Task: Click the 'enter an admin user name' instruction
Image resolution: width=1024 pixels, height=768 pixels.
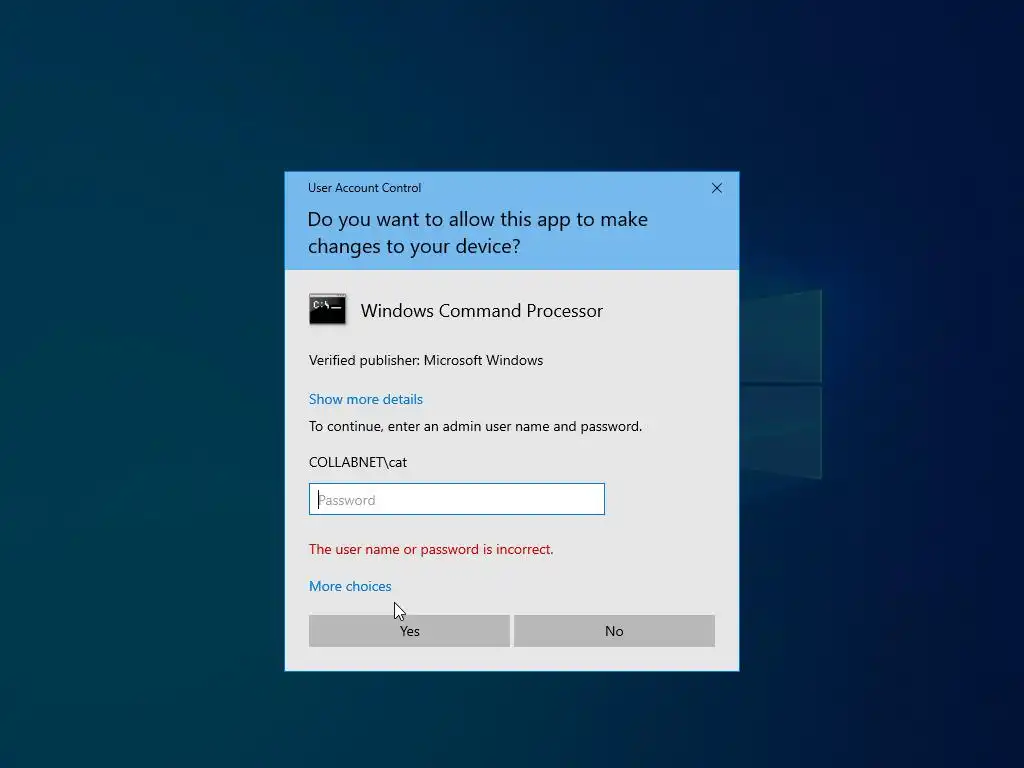Action: click(475, 426)
